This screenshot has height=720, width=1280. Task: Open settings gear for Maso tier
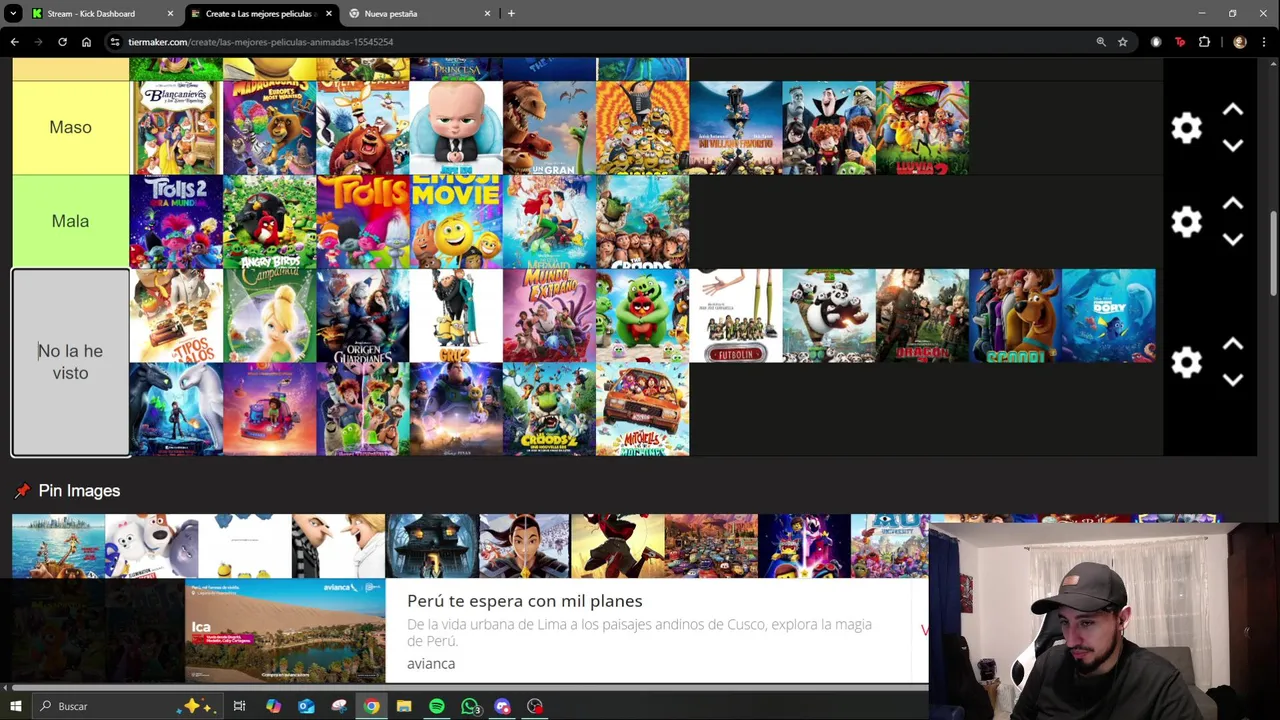pos(1186,128)
